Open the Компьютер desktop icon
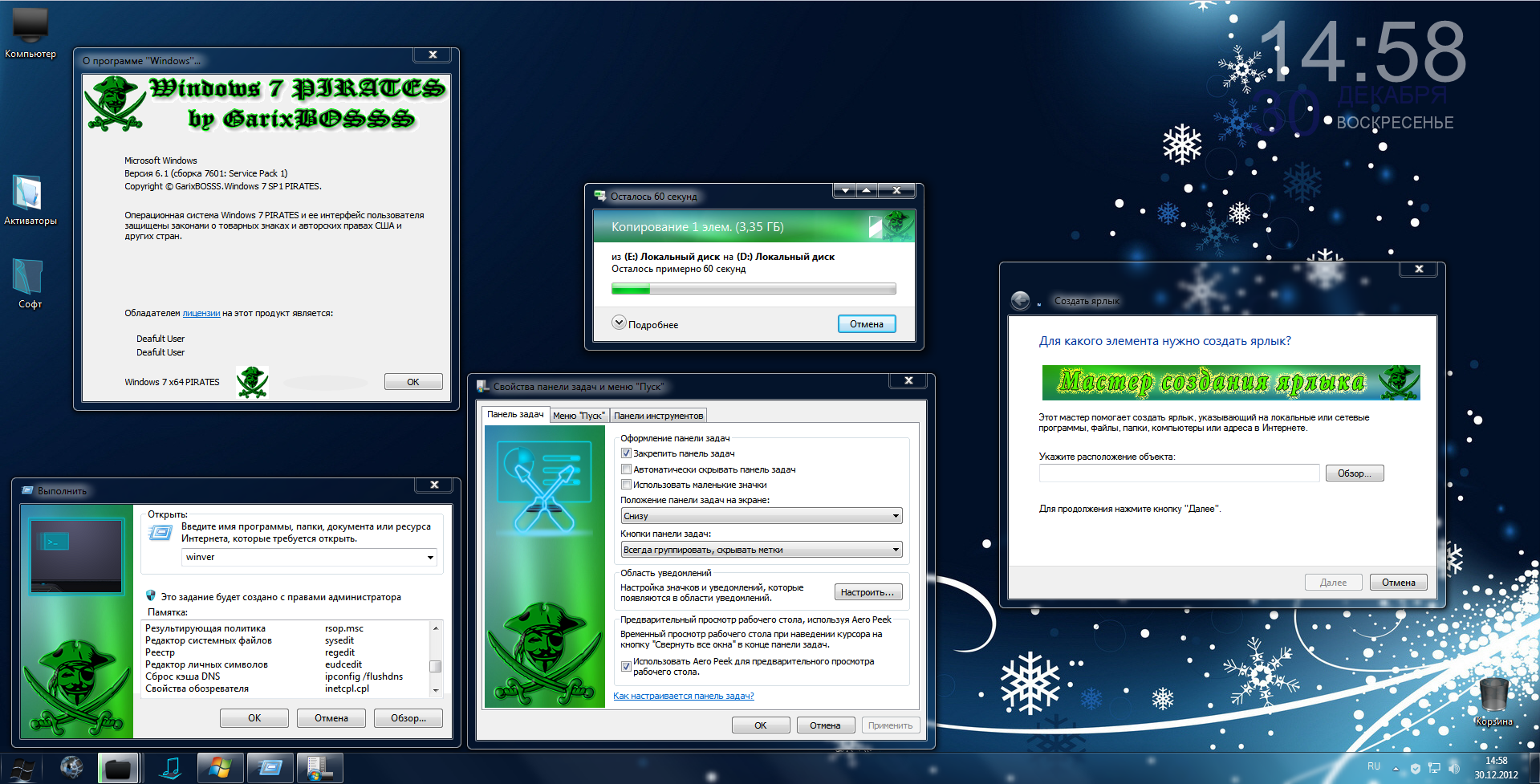1540x784 pixels. coord(30,32)
